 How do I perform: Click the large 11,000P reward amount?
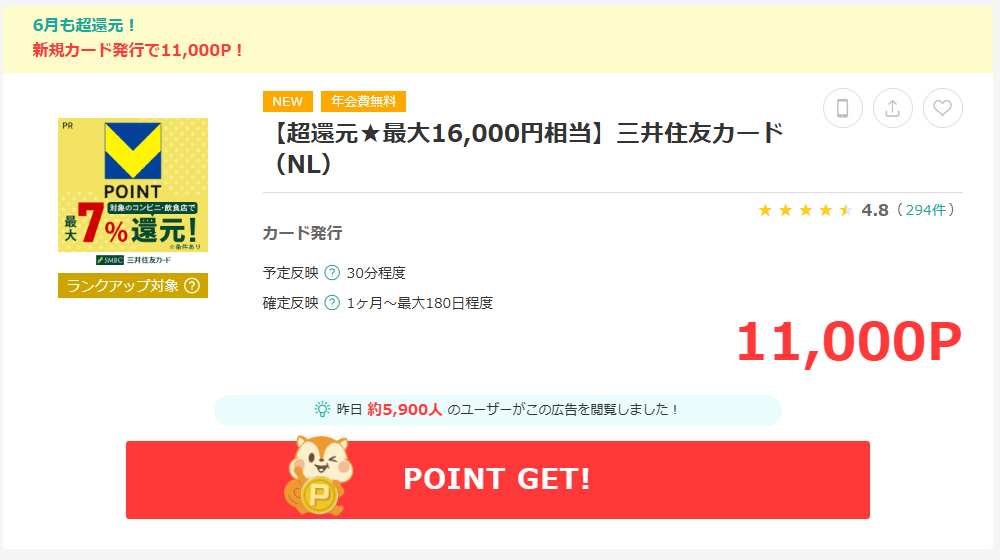(849, 343)
